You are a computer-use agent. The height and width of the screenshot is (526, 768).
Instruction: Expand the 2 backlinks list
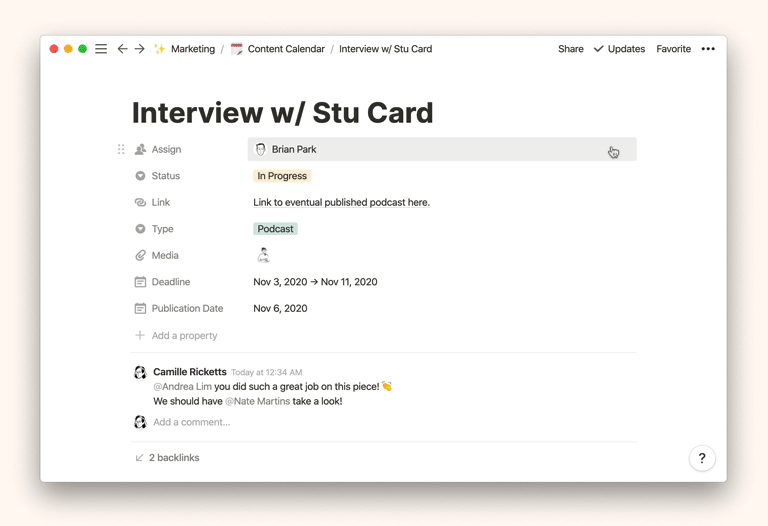pos(174,457)
